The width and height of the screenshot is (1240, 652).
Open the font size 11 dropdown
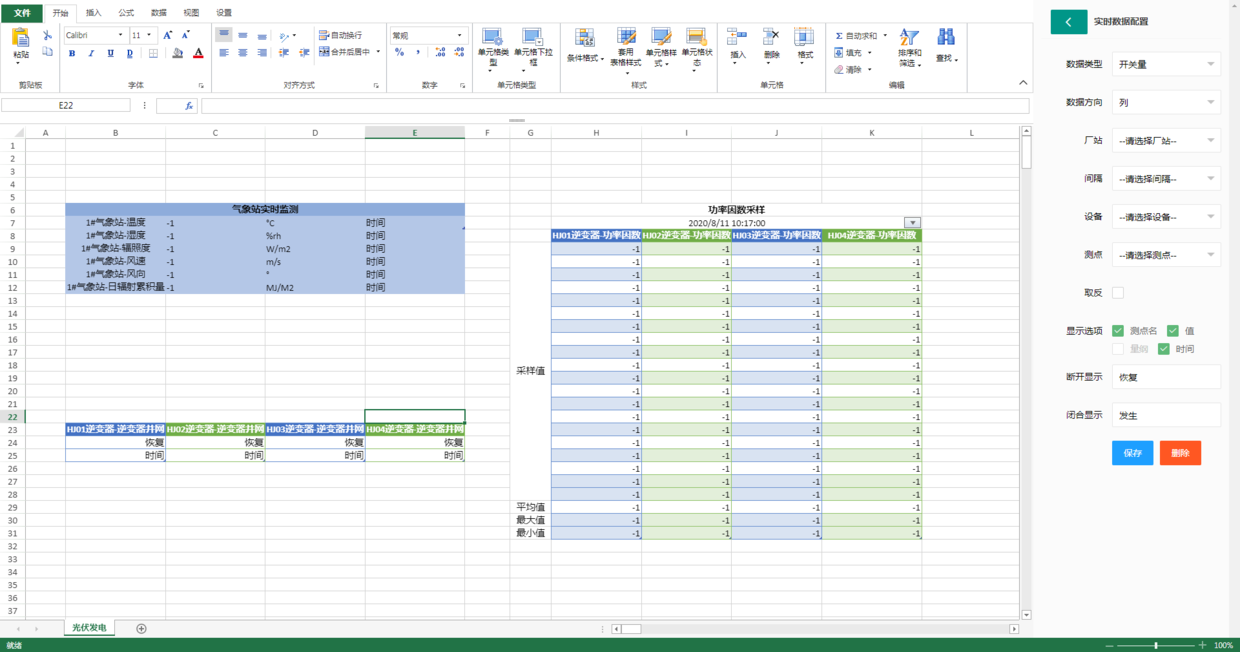pos(142,35)
